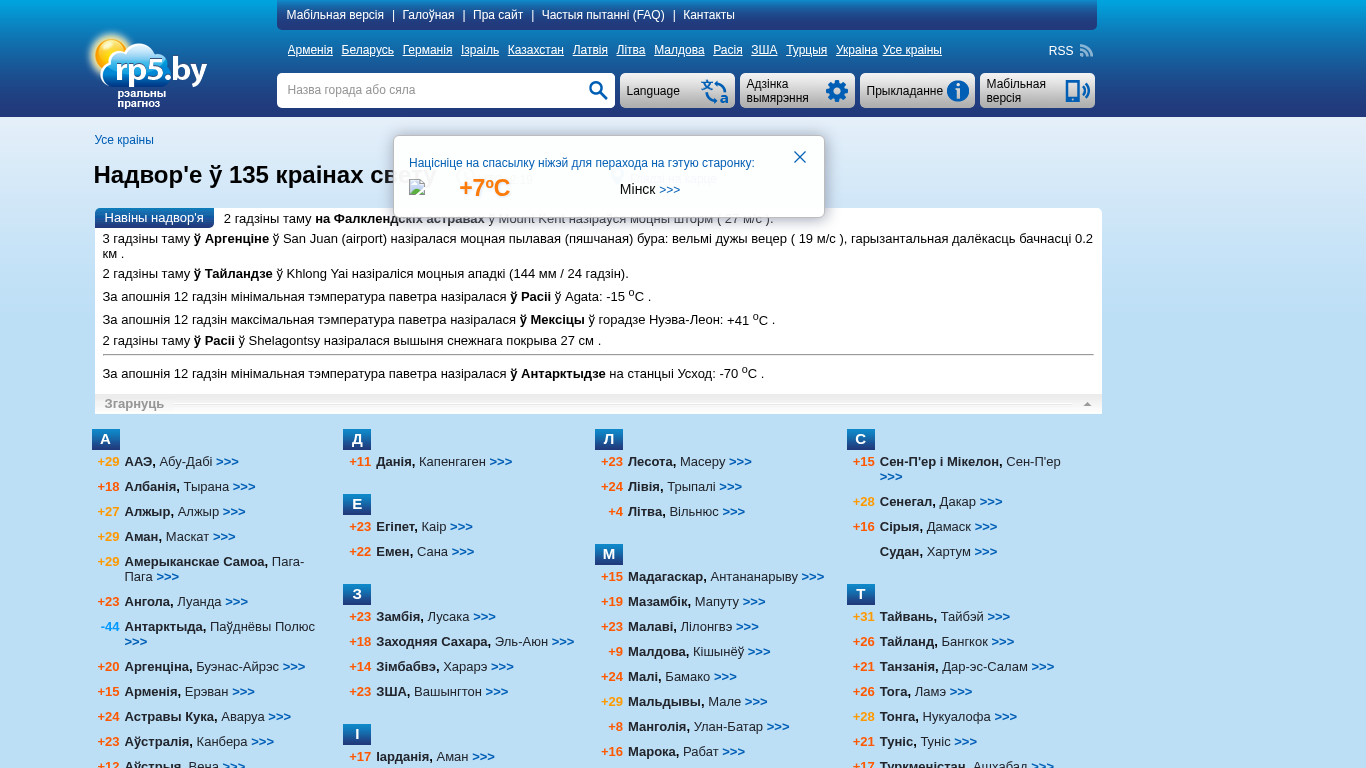The width and height of the screenshot is (1366, 768).
Task: Open Мадагаскар, Антананарыву forecast
Action: 726,577
